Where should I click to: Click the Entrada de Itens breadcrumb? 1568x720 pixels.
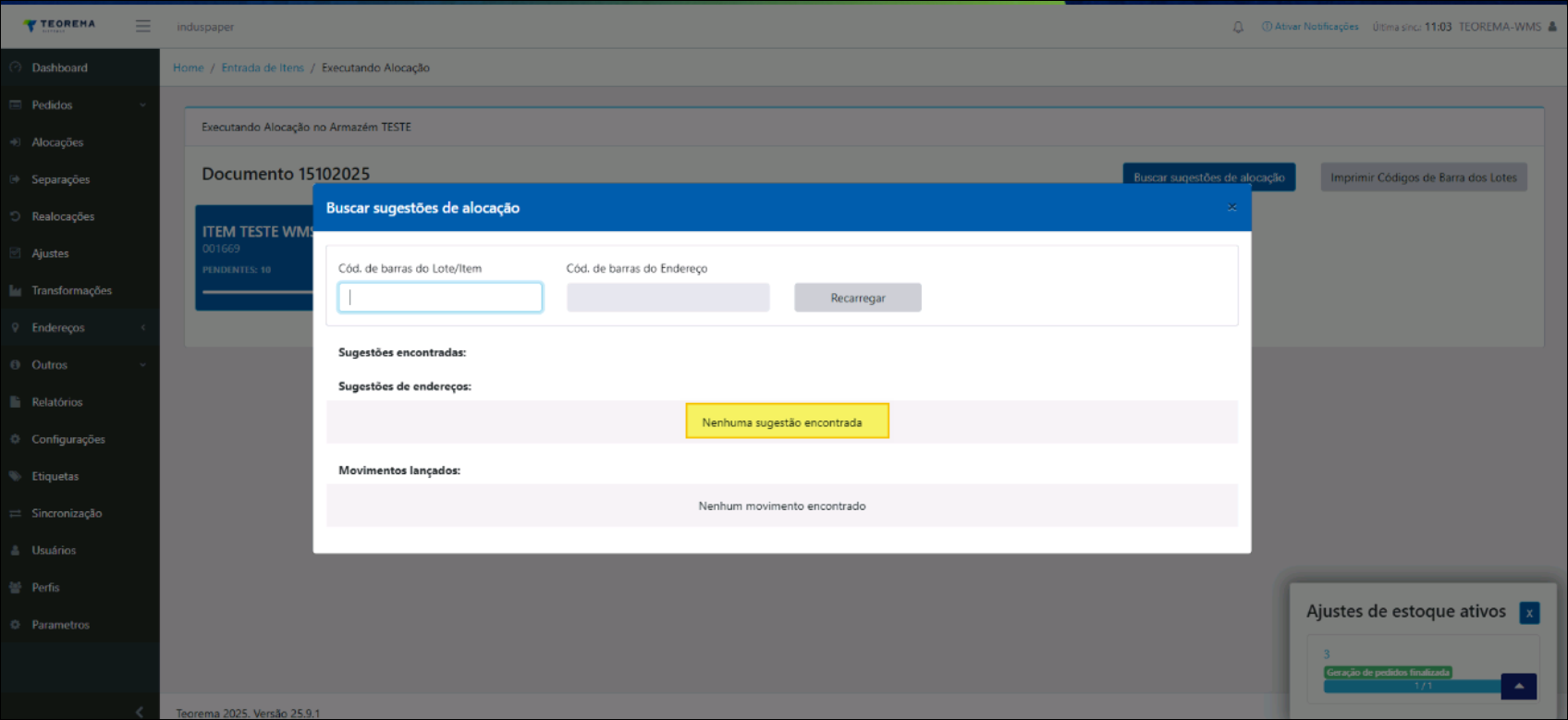[263, 67]
